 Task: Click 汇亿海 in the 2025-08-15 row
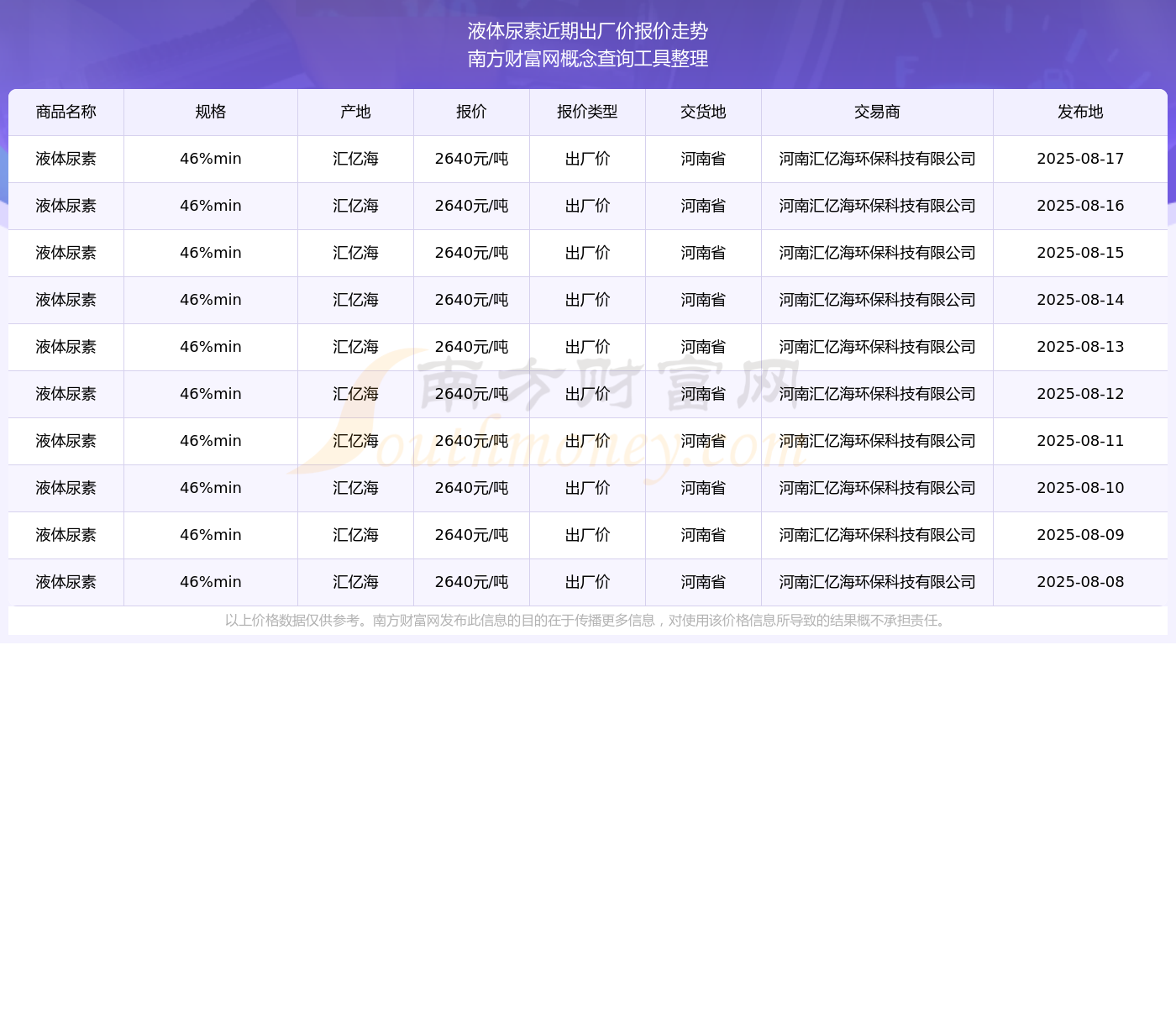pos(355,253)
